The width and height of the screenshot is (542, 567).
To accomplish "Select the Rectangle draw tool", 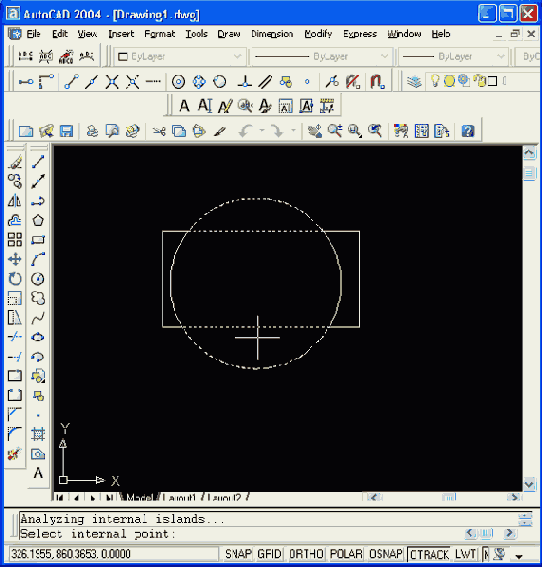I will [38, 239].
